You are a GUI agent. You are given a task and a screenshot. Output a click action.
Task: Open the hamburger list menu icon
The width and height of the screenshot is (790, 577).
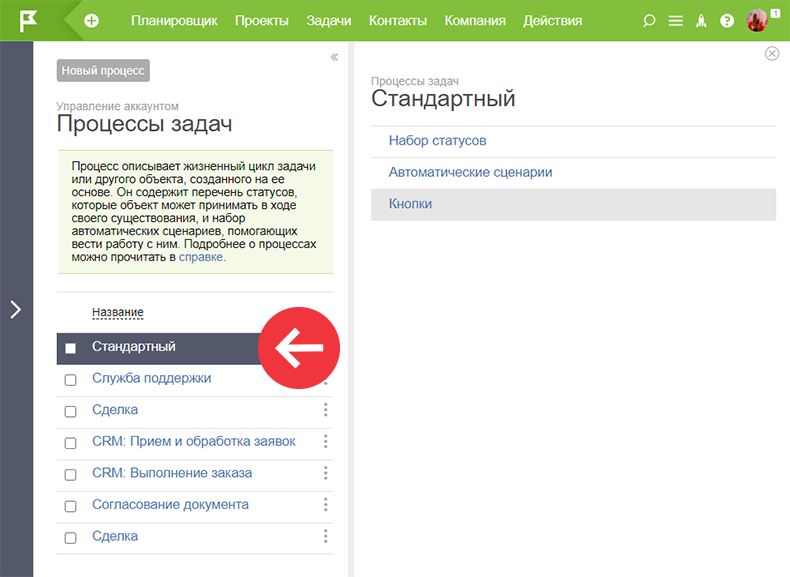(676, 21)
